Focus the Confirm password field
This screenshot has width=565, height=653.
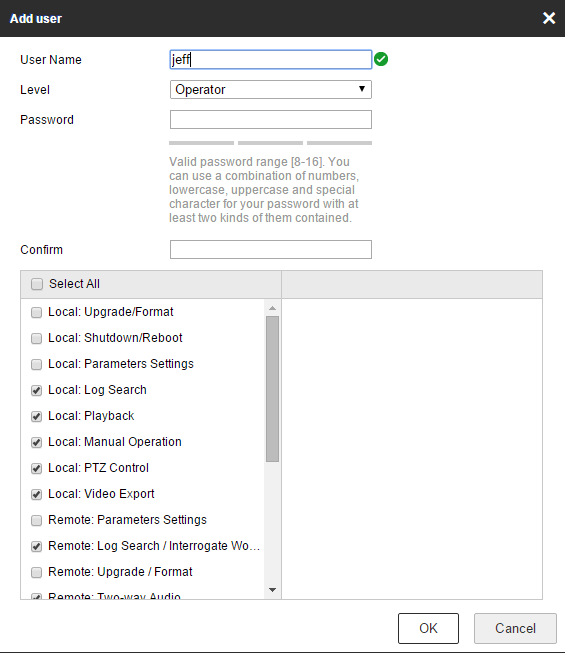tap(271, 249)
